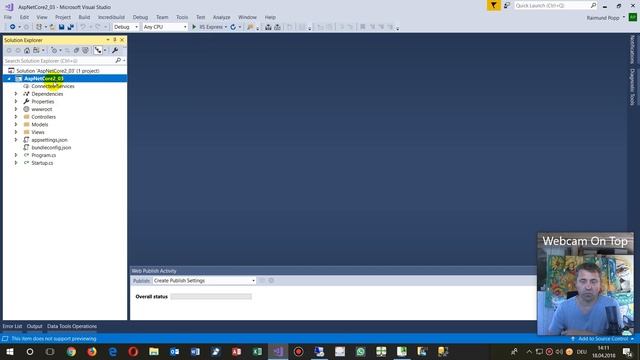Click the Navigate Backward toolbar button
Image resolution: width=640 pixels, height=360 pixels.
[13, 27]
